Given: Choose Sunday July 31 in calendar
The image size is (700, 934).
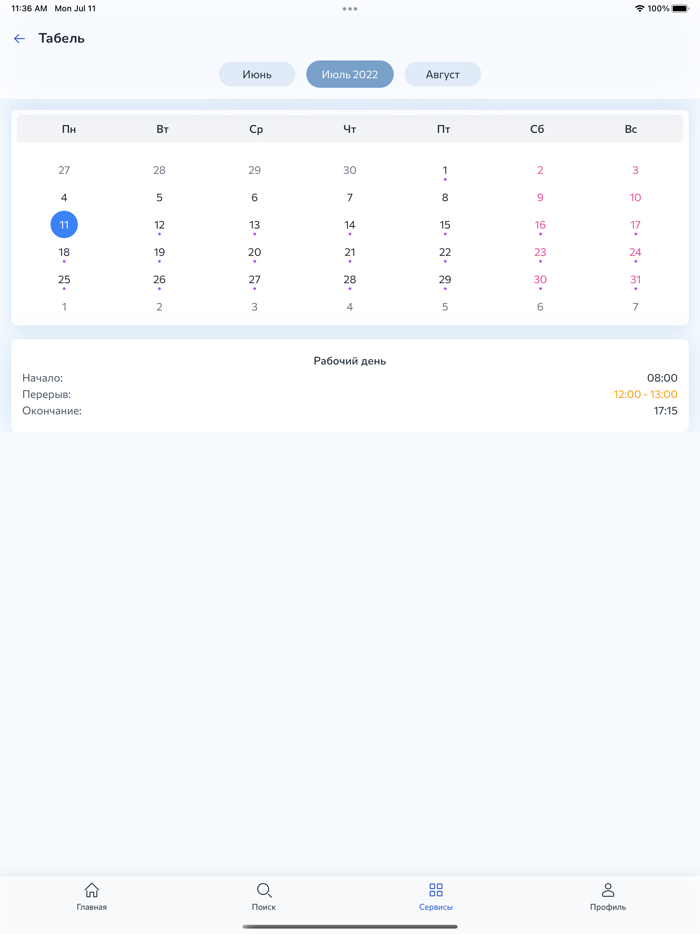Looking at the screenshot, I should [635, 280].
